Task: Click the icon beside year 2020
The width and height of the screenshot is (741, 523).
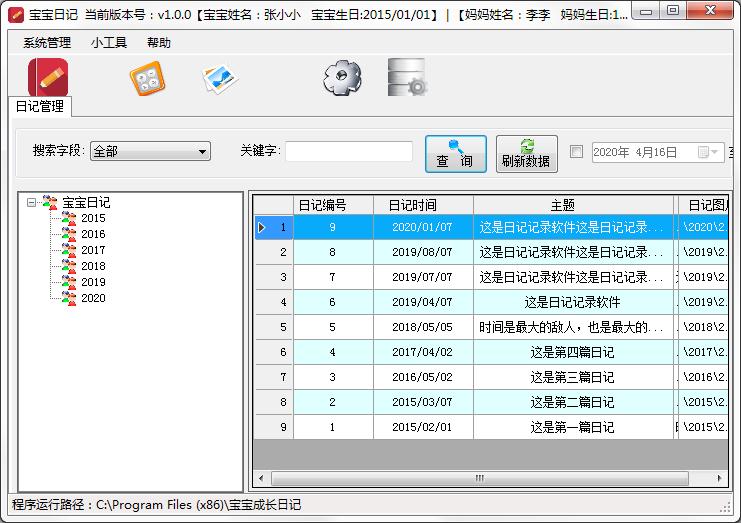Action: pyautogui.click(x=69, y=298)
